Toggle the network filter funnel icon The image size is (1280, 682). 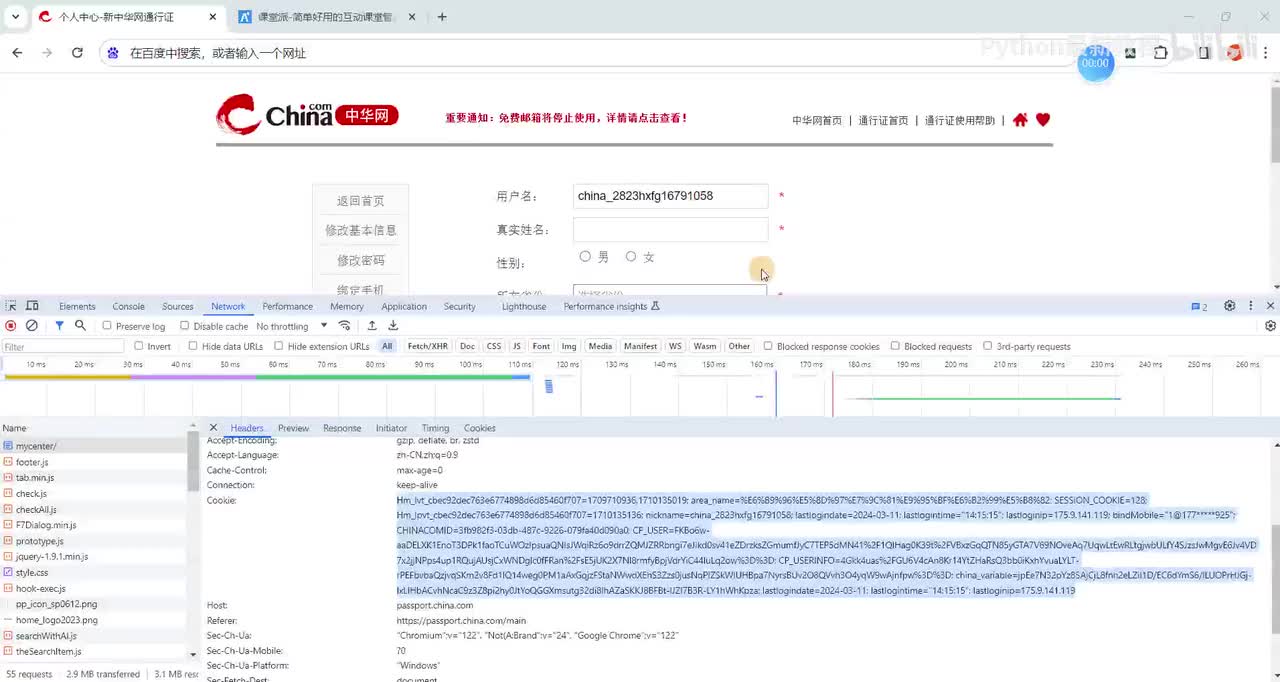(59, 326)
